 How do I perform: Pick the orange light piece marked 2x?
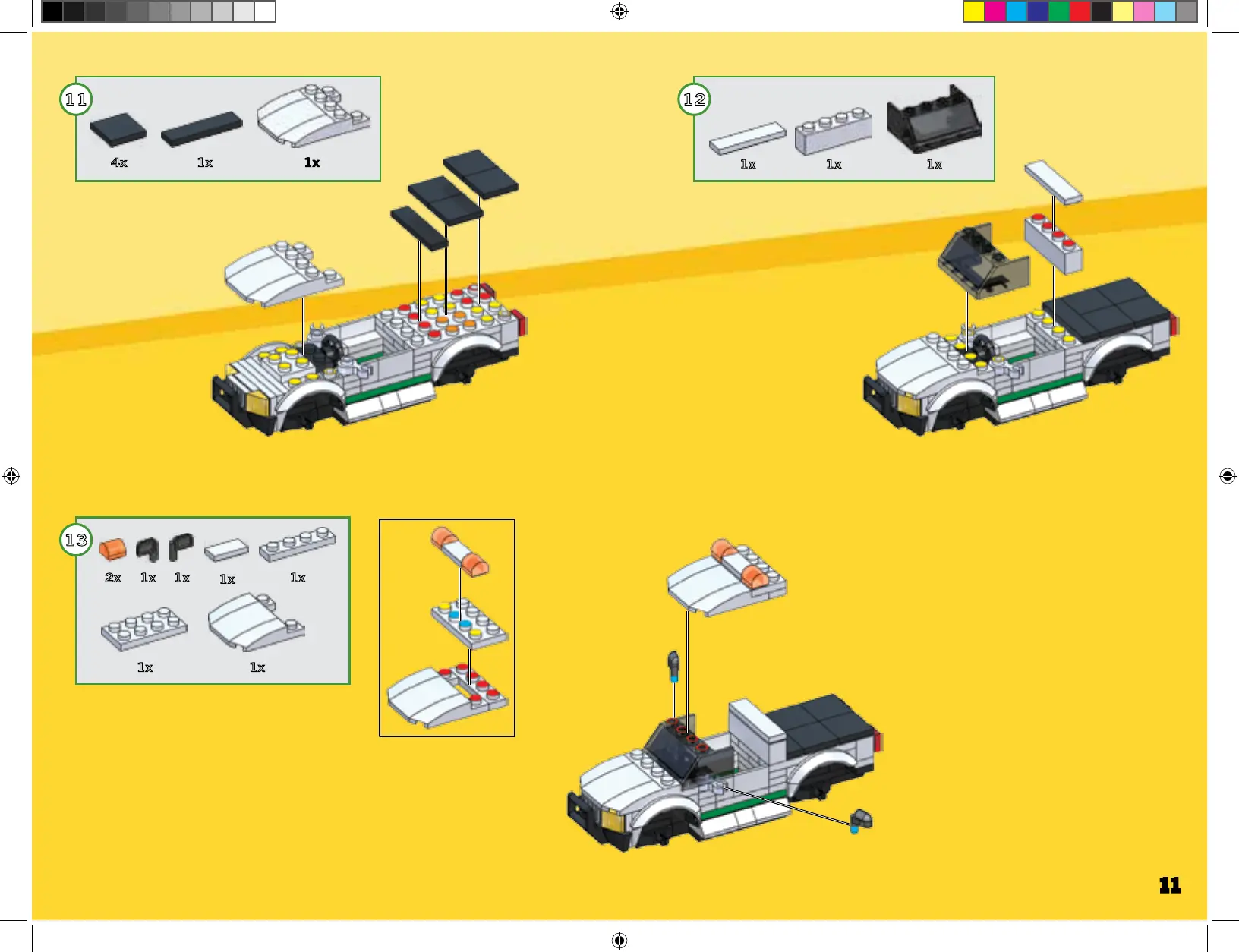[112, 548]
